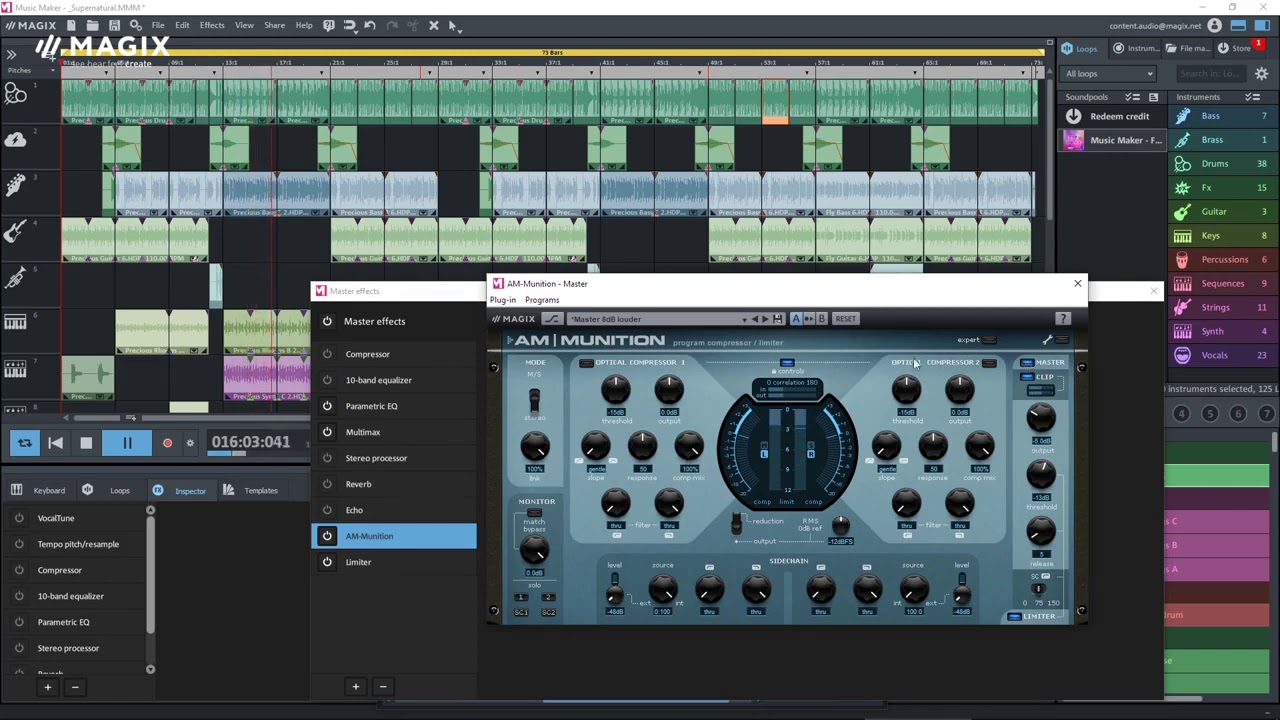The height and width of the screenshot is (720, 1280).
Task: Open the tutorial help speech bubble icon
Action: 328,25
